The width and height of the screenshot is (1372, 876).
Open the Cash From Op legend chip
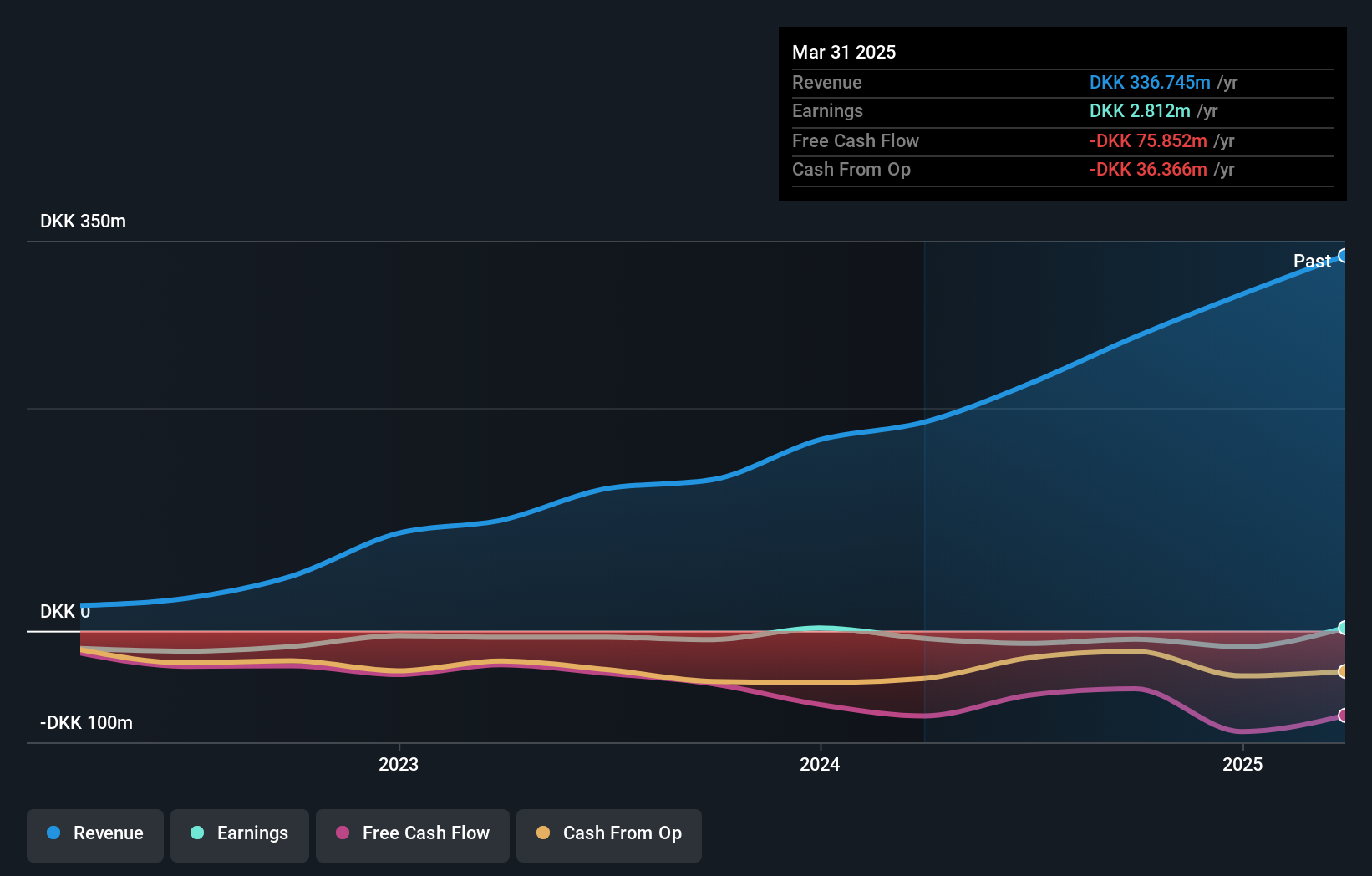point(608,833)
